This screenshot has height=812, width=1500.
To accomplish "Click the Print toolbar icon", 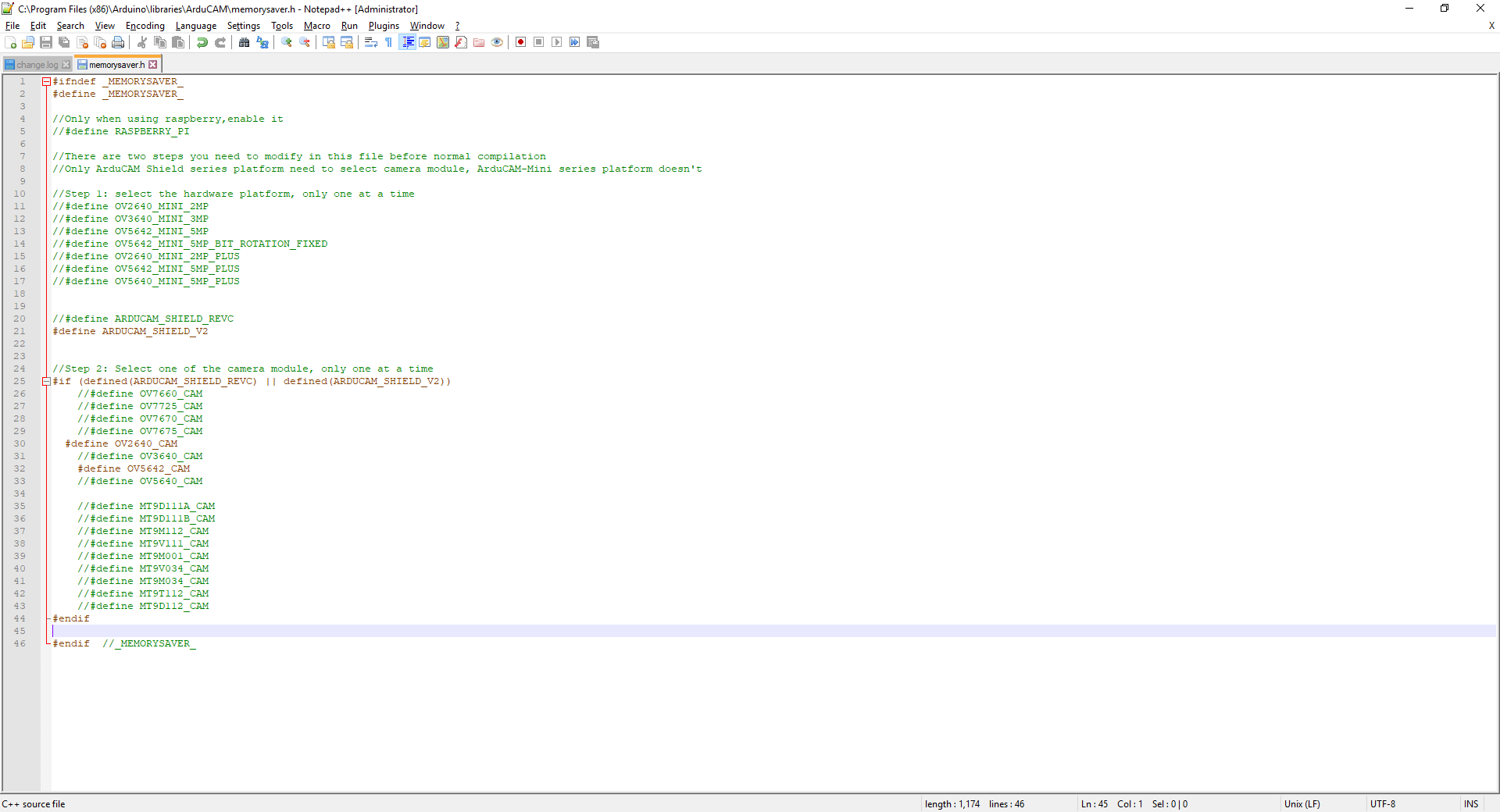I will (118, 43).
